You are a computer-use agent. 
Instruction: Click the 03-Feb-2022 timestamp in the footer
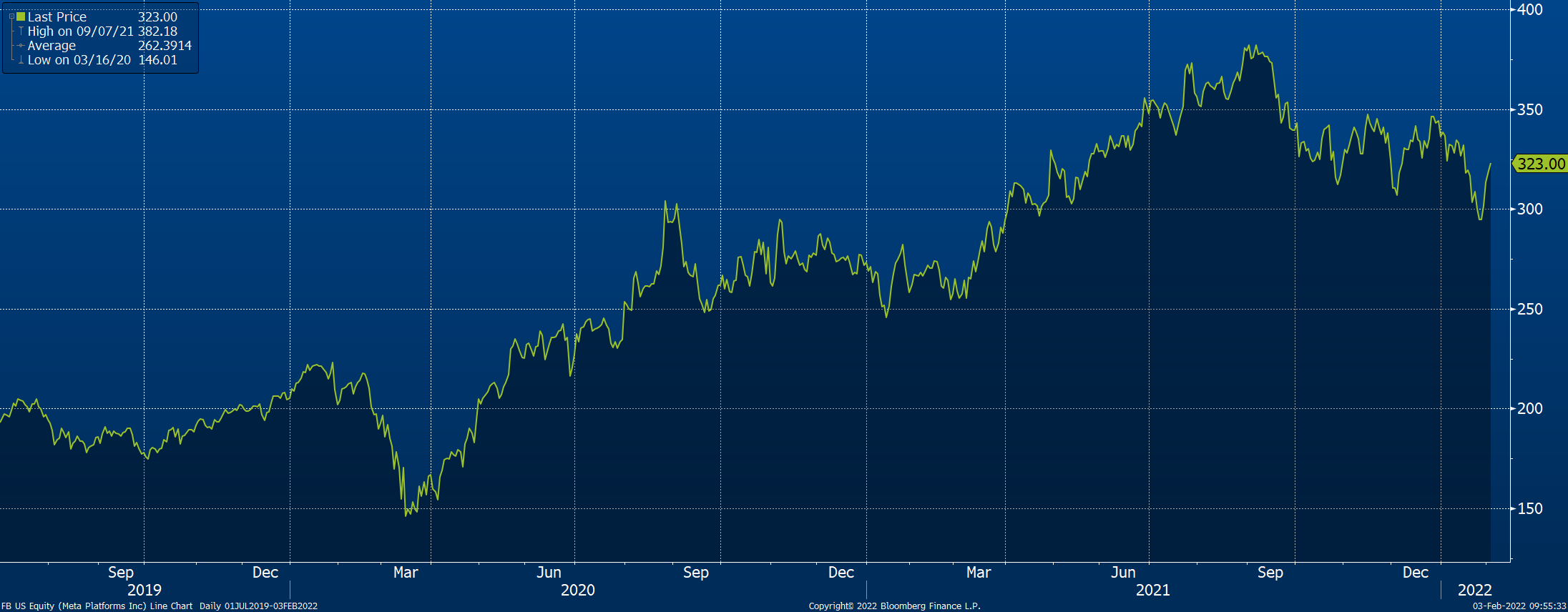(x=1519, y=606)
